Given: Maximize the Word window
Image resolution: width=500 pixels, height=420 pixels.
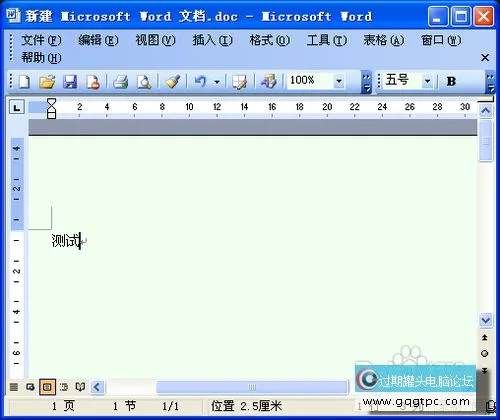Looking at the screenshot, I should point(461,16).
